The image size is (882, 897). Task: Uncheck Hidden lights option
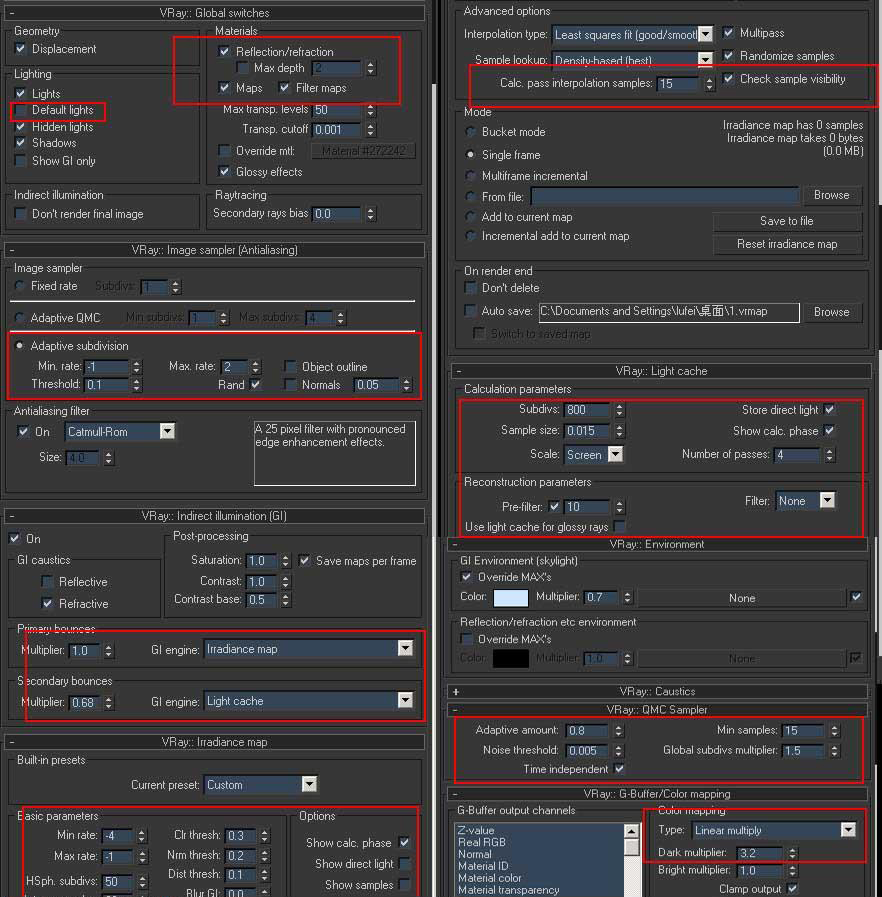coord(21,126)
